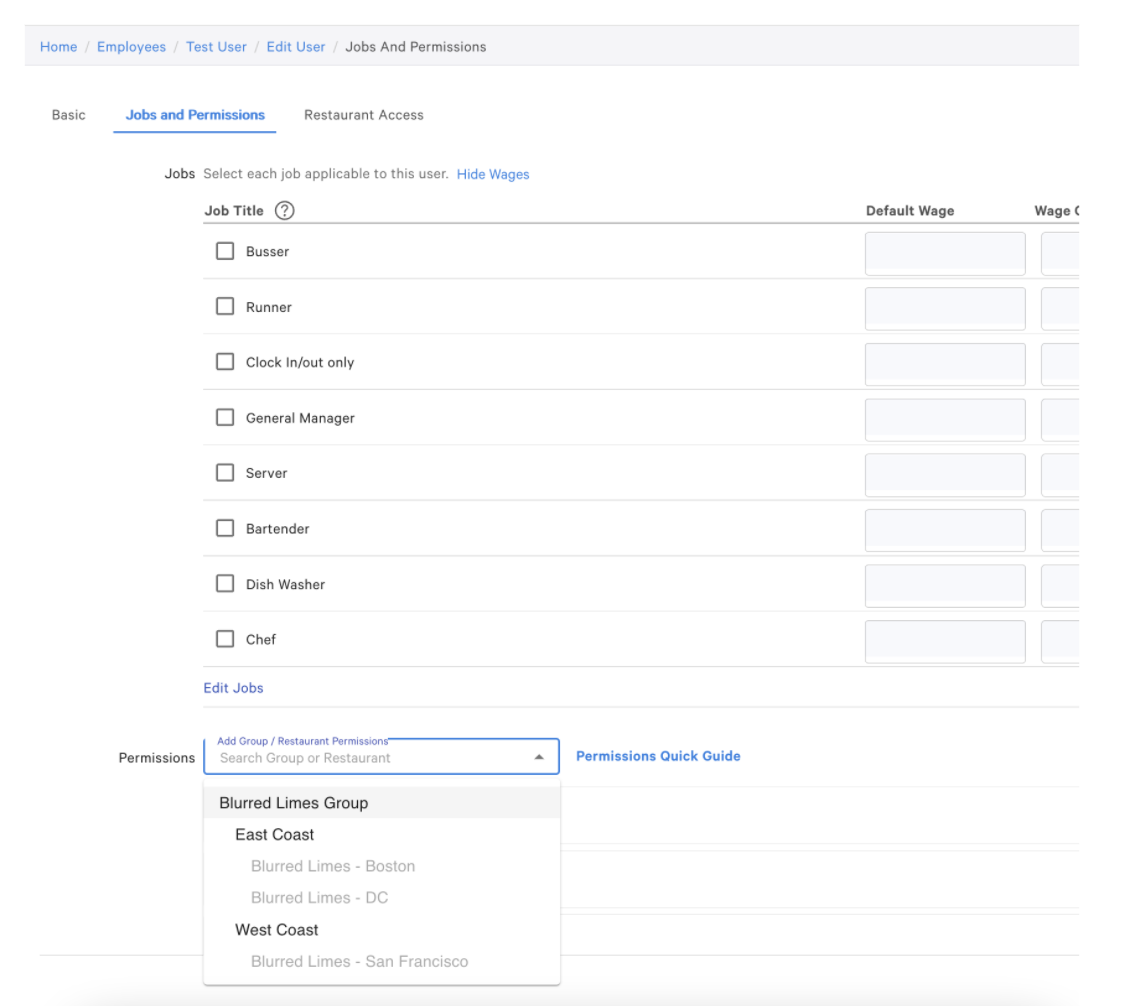The height and width of the screenshot is (1006, 1136).
Task: Mark the Bartender job checkbox
Action: tap(225, 528)
